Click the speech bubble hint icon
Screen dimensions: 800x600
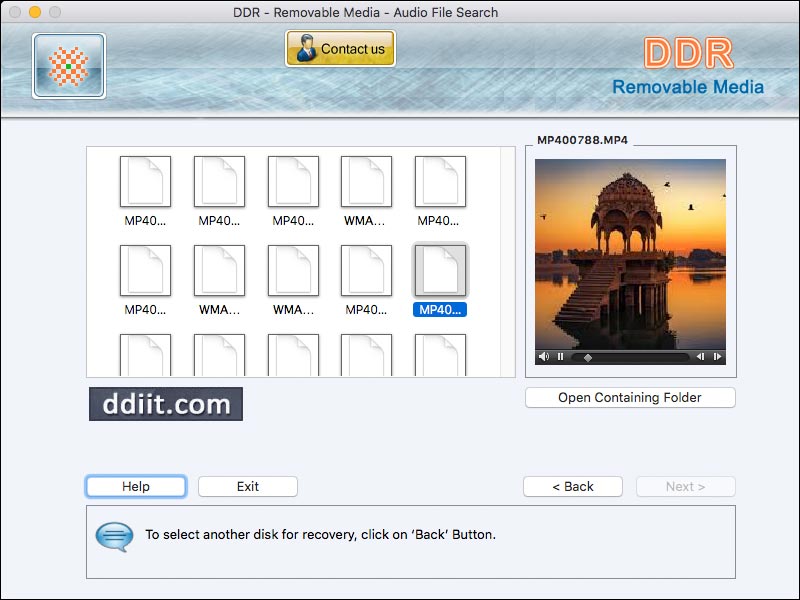coord(113,536)
